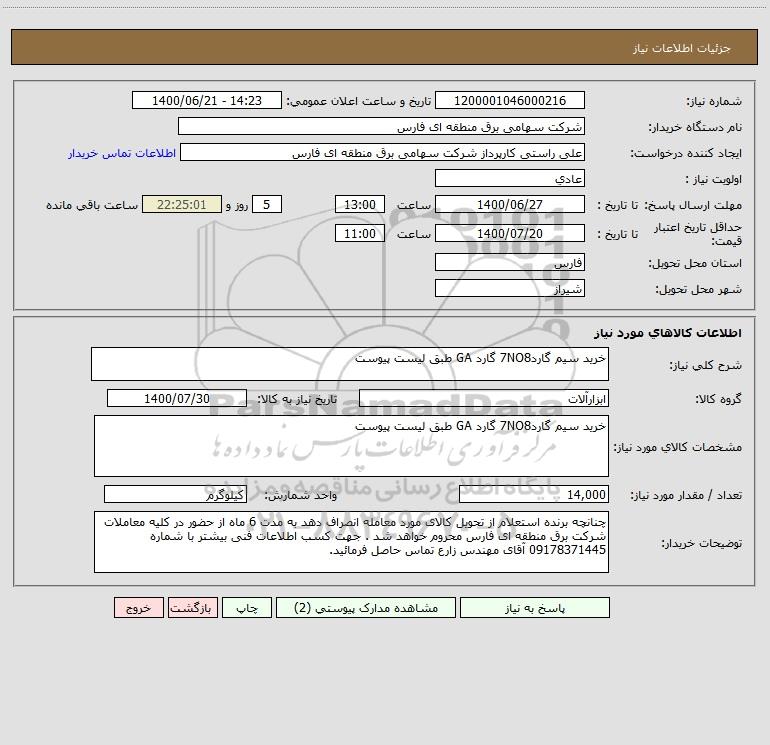This screenshot has height=745, width=770.
Task: Click the deadline time field 13:00
Action: (x=359, y=204)
